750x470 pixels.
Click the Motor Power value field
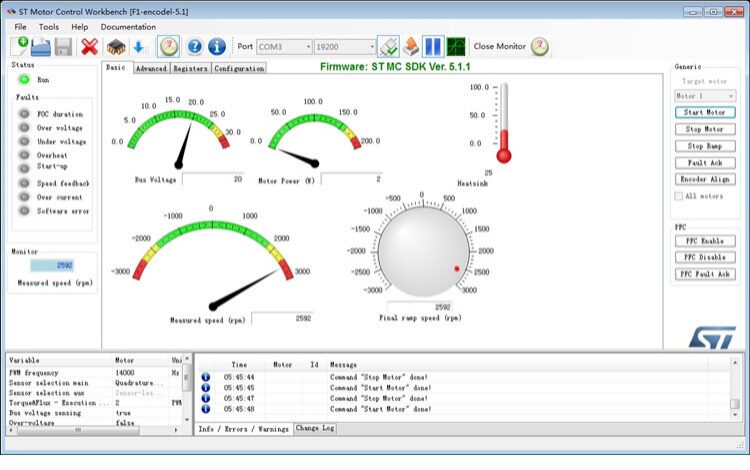pyautogui.click(x=352, y=179)
